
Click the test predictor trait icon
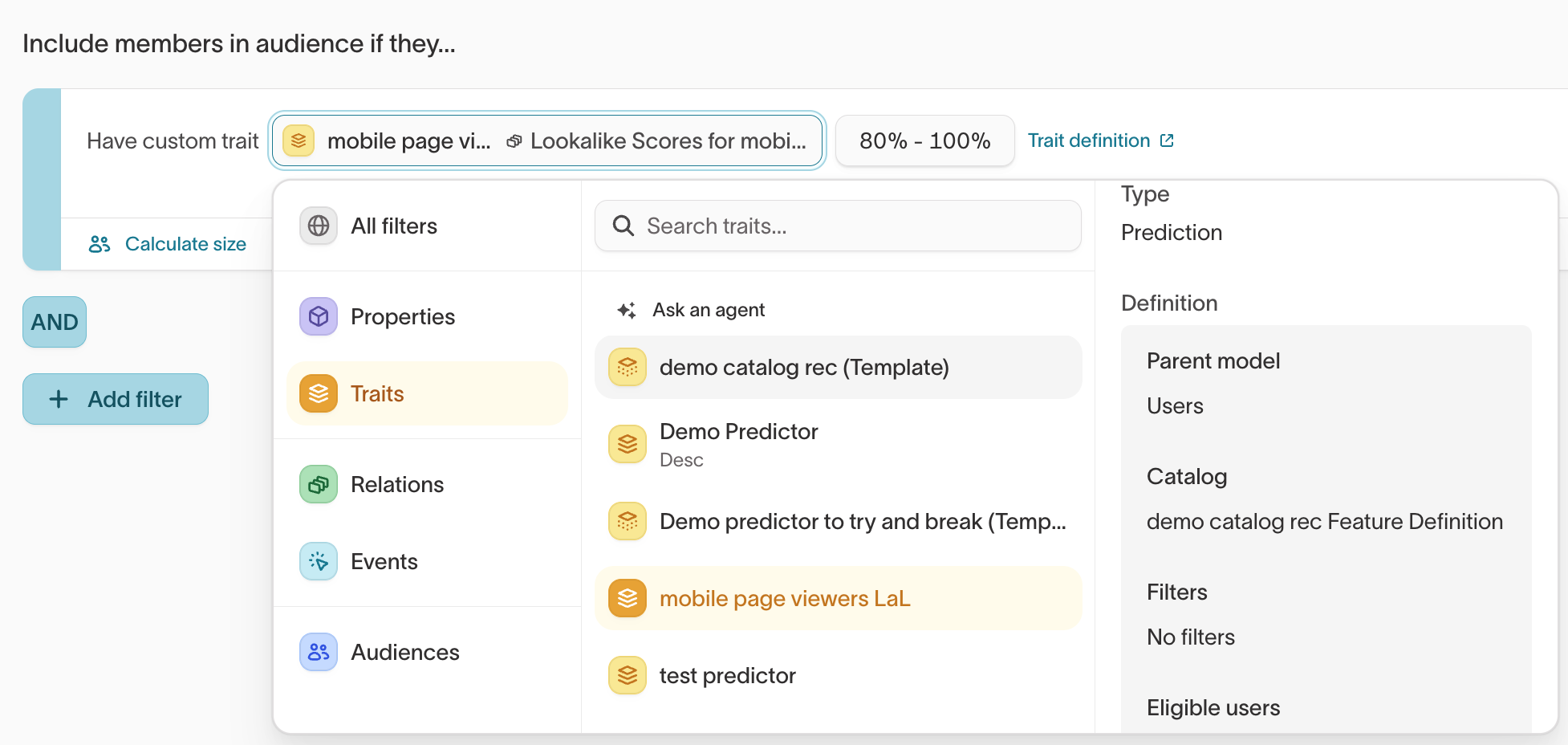point(628,675)
